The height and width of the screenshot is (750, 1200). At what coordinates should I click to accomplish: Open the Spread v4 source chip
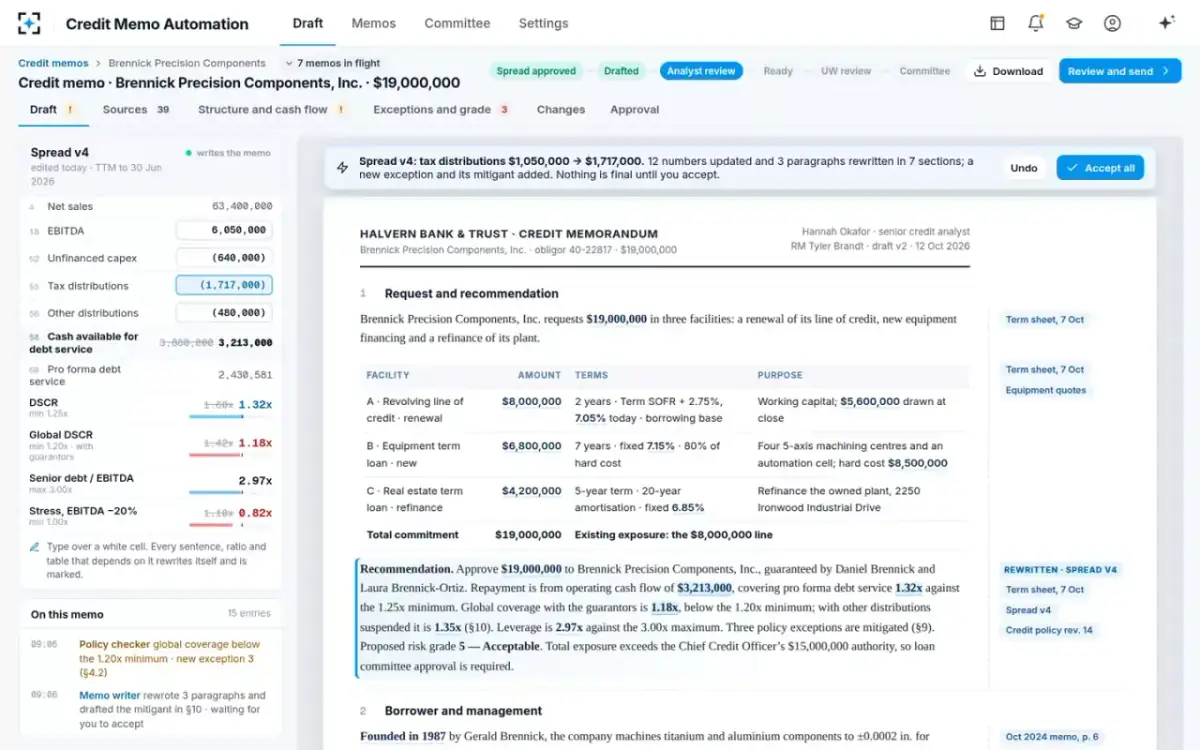point(1028,610)
